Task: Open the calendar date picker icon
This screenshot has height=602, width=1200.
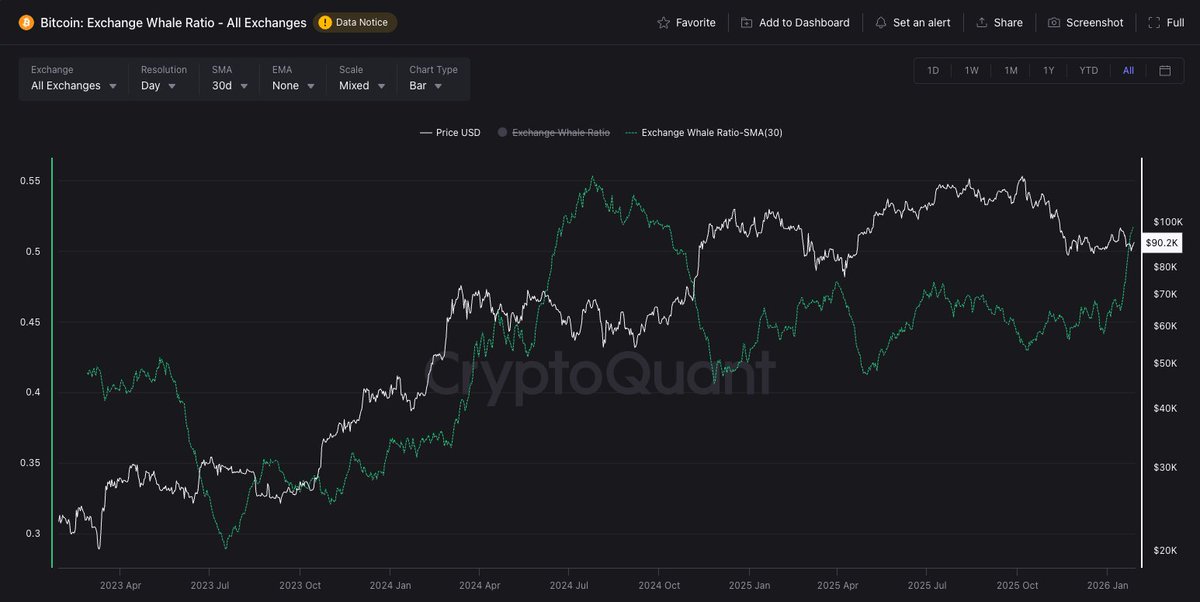Action: [1165, 70]
